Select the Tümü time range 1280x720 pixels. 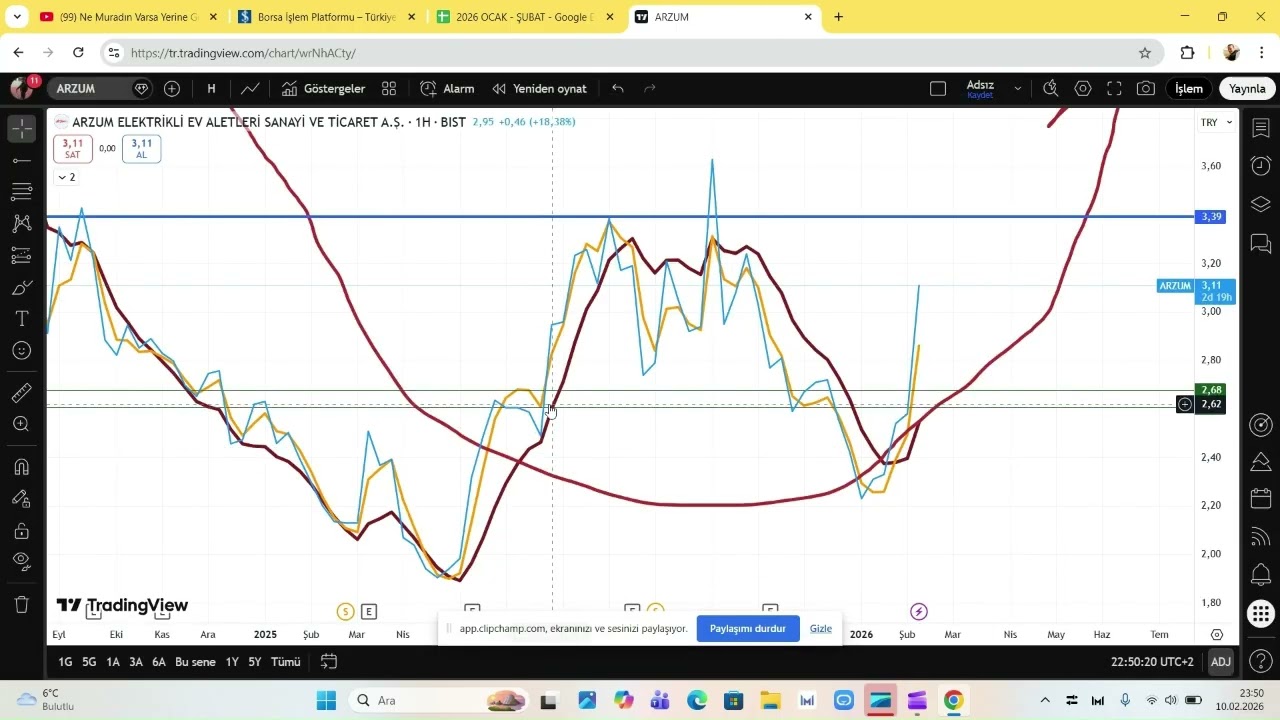286,662
